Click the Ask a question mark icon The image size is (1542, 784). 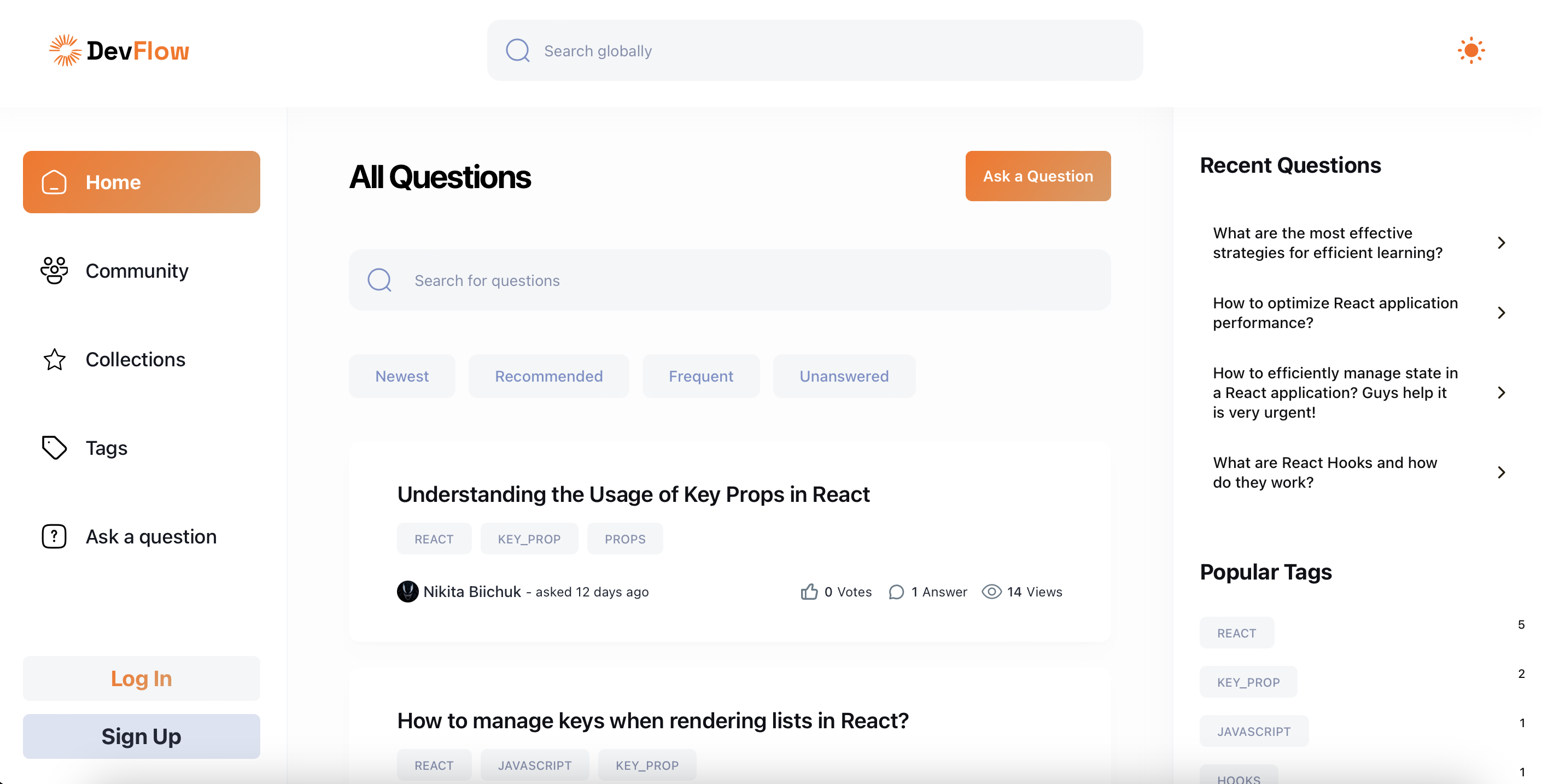tap(55, 536)
